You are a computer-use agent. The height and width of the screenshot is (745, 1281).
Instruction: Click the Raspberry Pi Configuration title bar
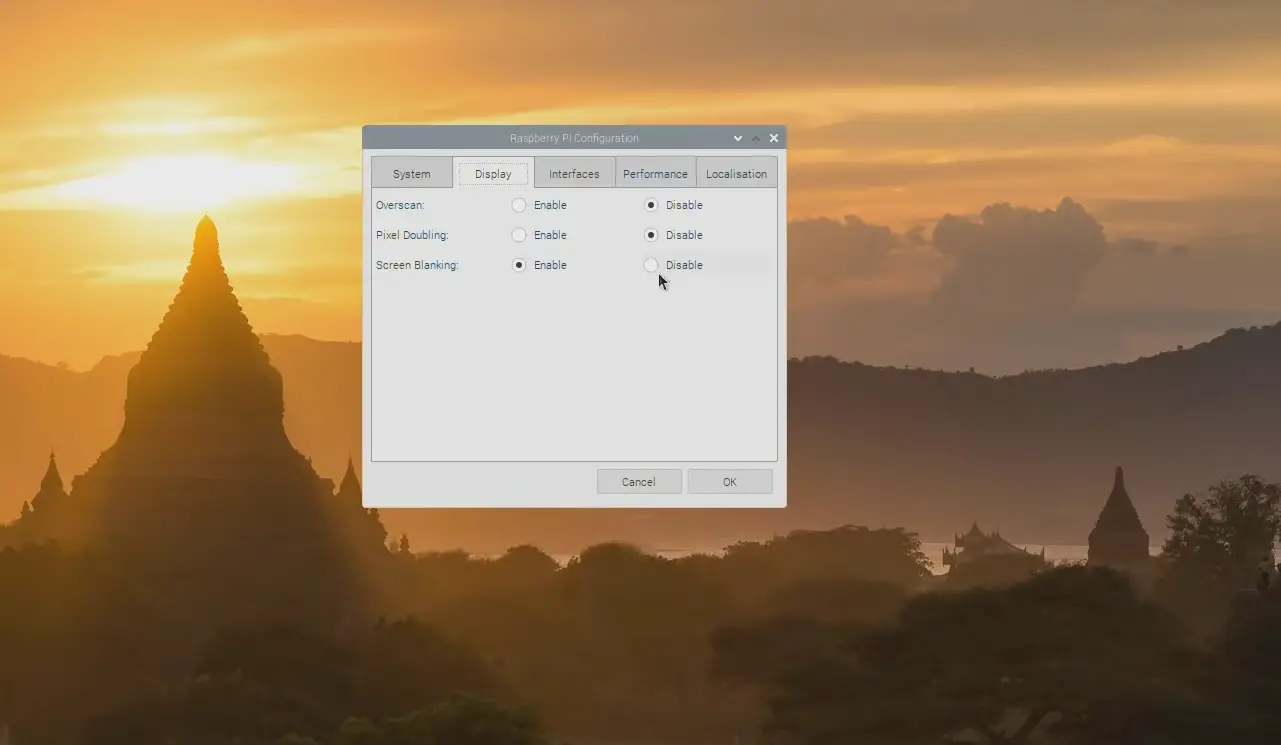(574, 138)
